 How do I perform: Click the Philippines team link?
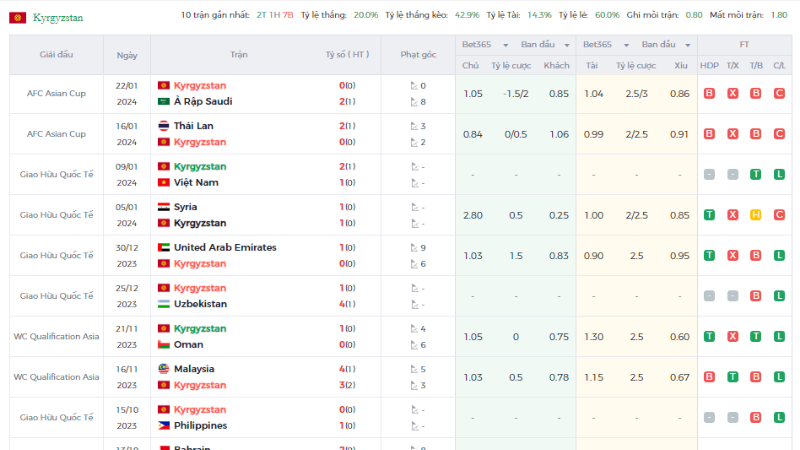tap(201, 426)
